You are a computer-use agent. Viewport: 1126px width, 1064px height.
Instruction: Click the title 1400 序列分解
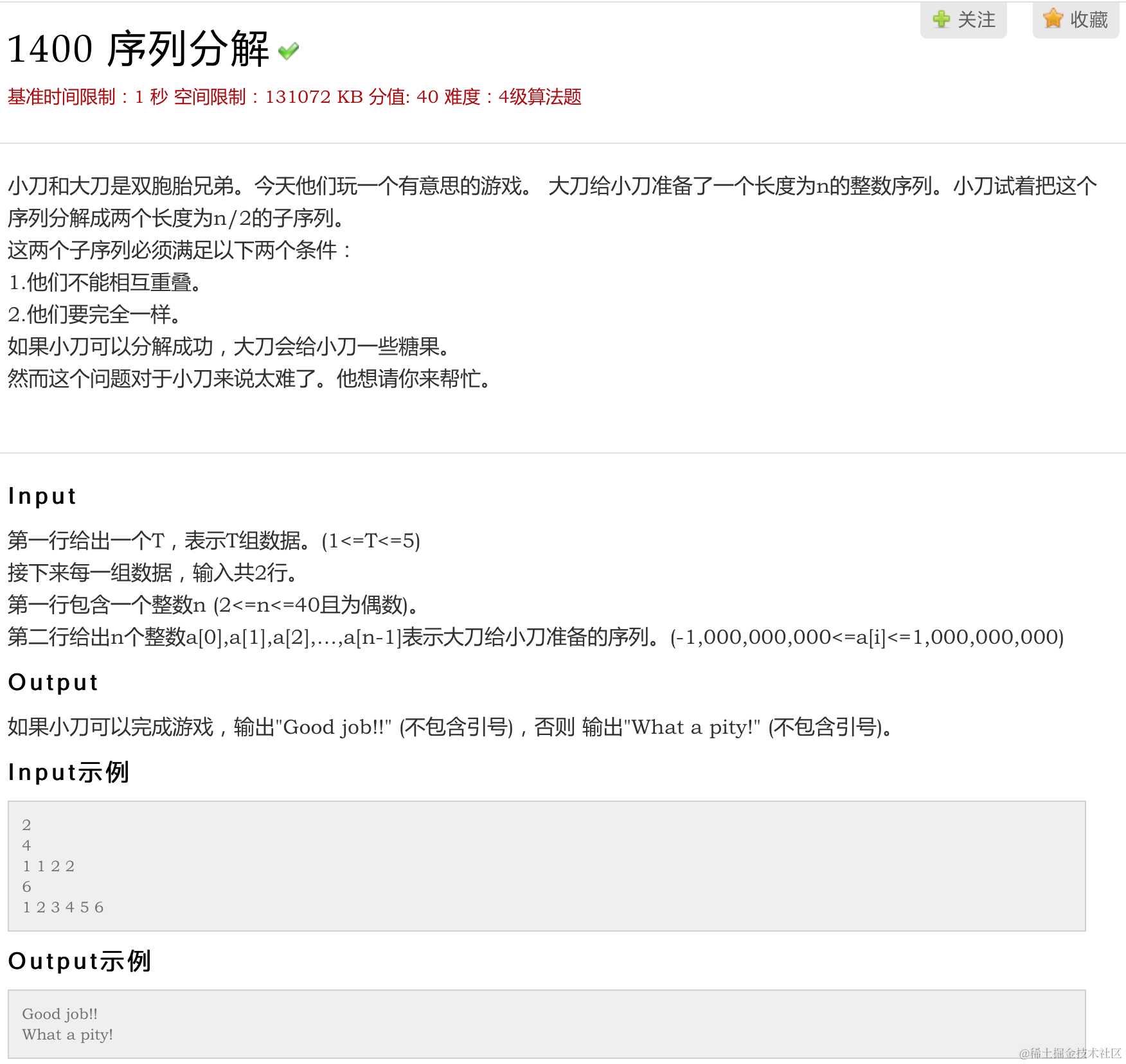pos(138,49)
